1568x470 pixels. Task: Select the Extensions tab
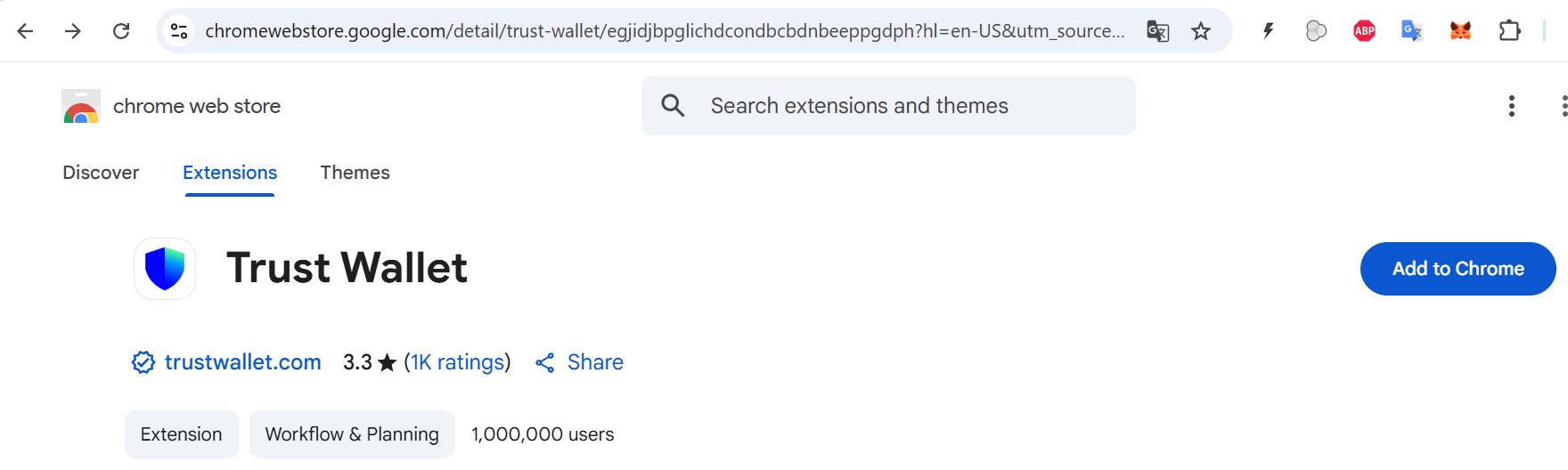(x=230, y=173)
